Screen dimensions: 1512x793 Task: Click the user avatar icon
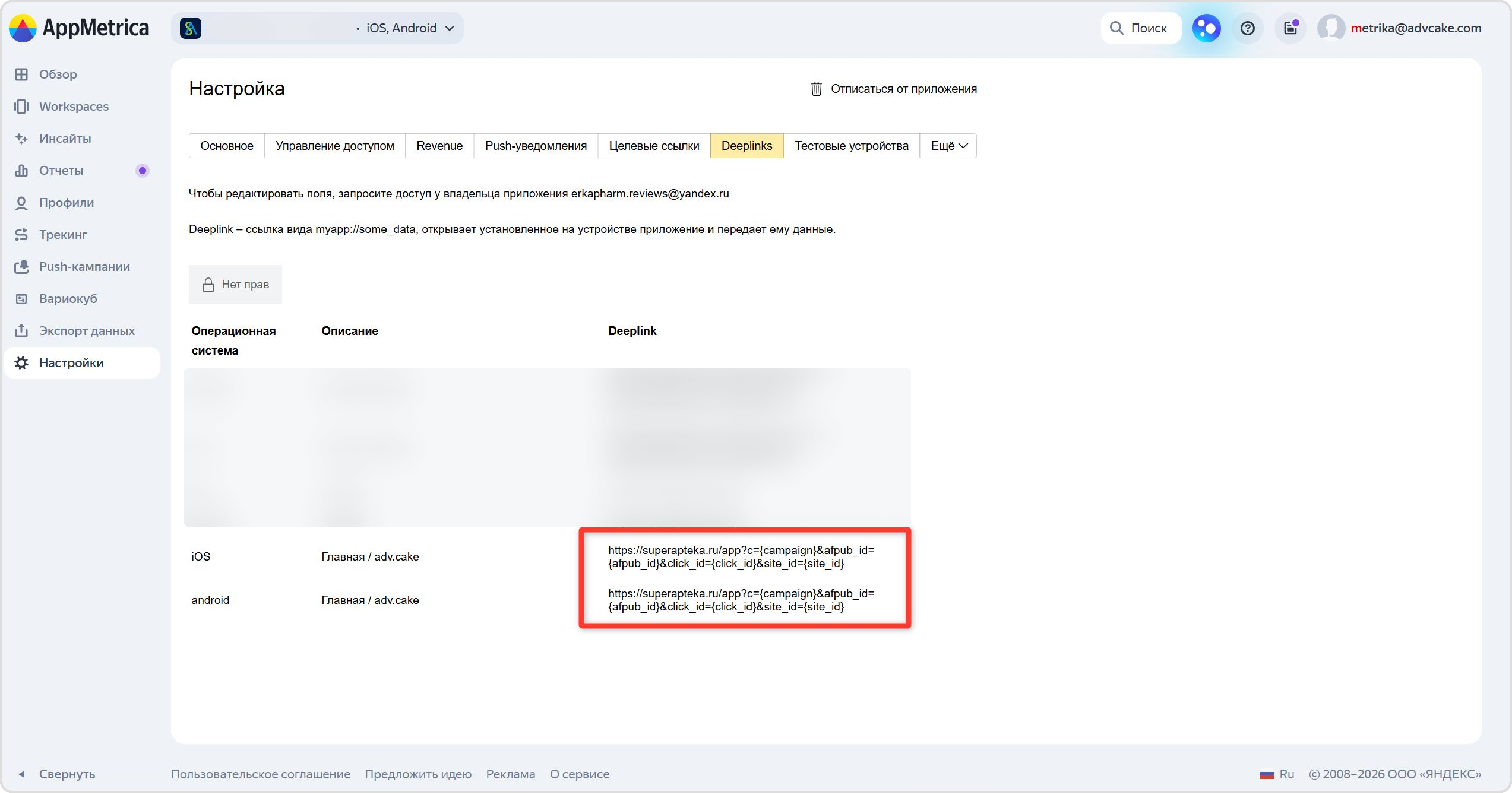pyautogui.click(x=1331, y=28)
